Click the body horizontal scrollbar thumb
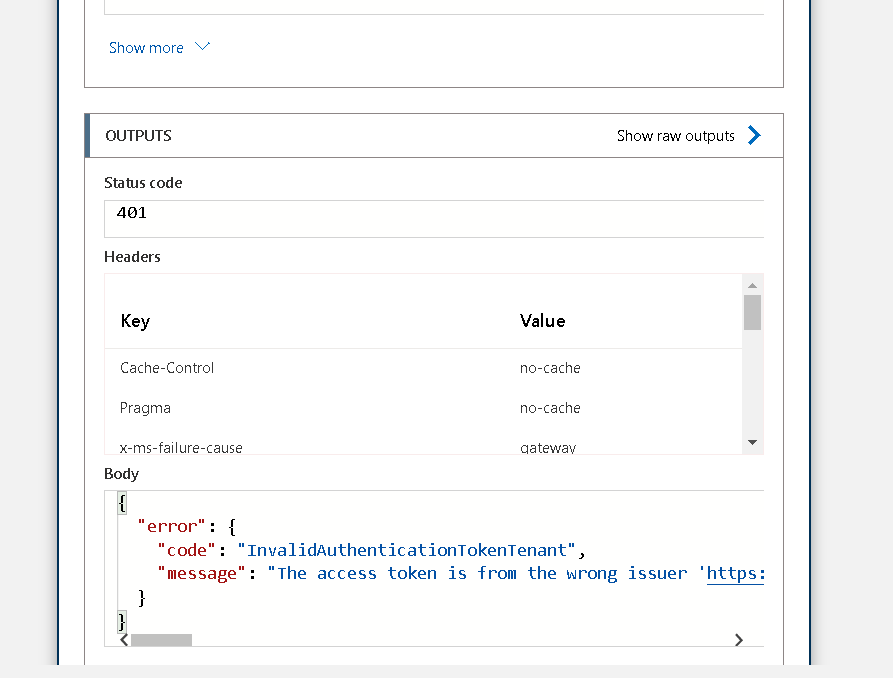 pos(161,640)
